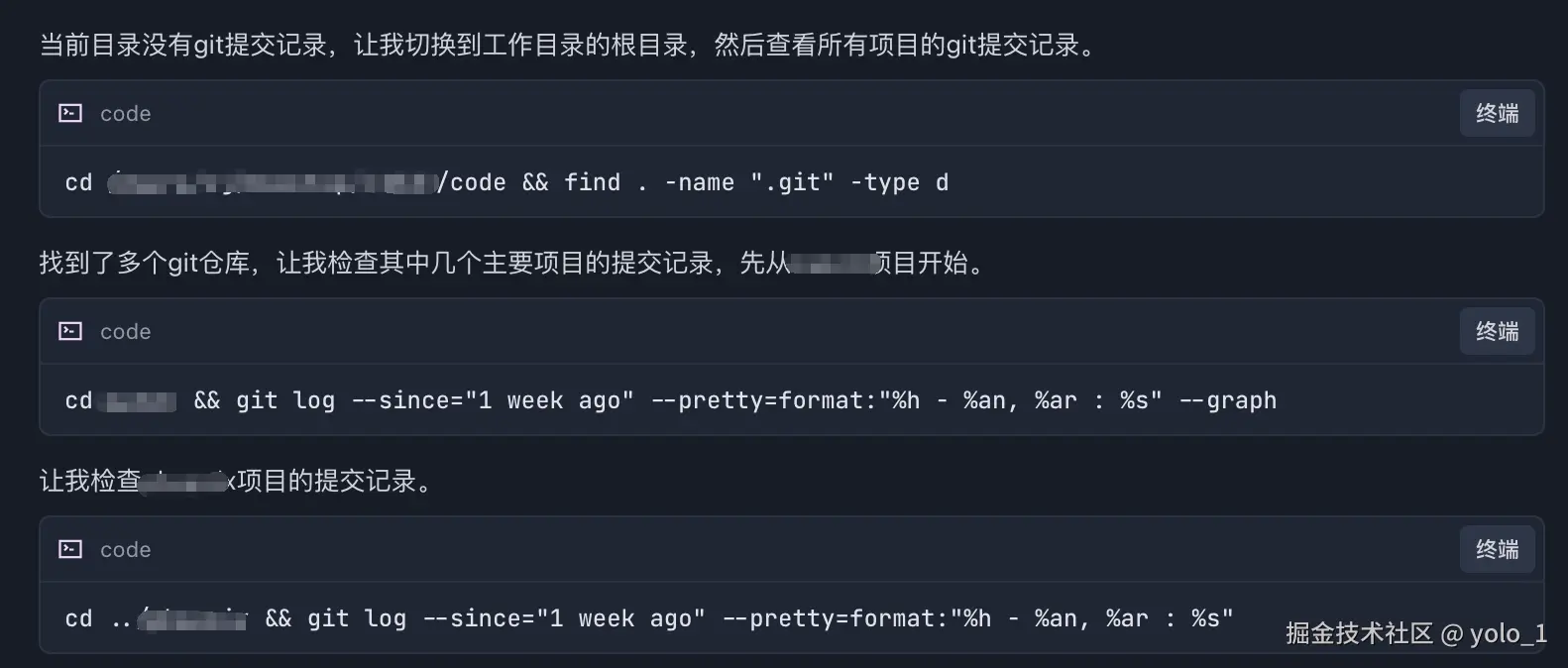The width and height of the screenshot is (1568, 668).
Task: Click the terminal icon above the find command
Action: tap(70, 114)
